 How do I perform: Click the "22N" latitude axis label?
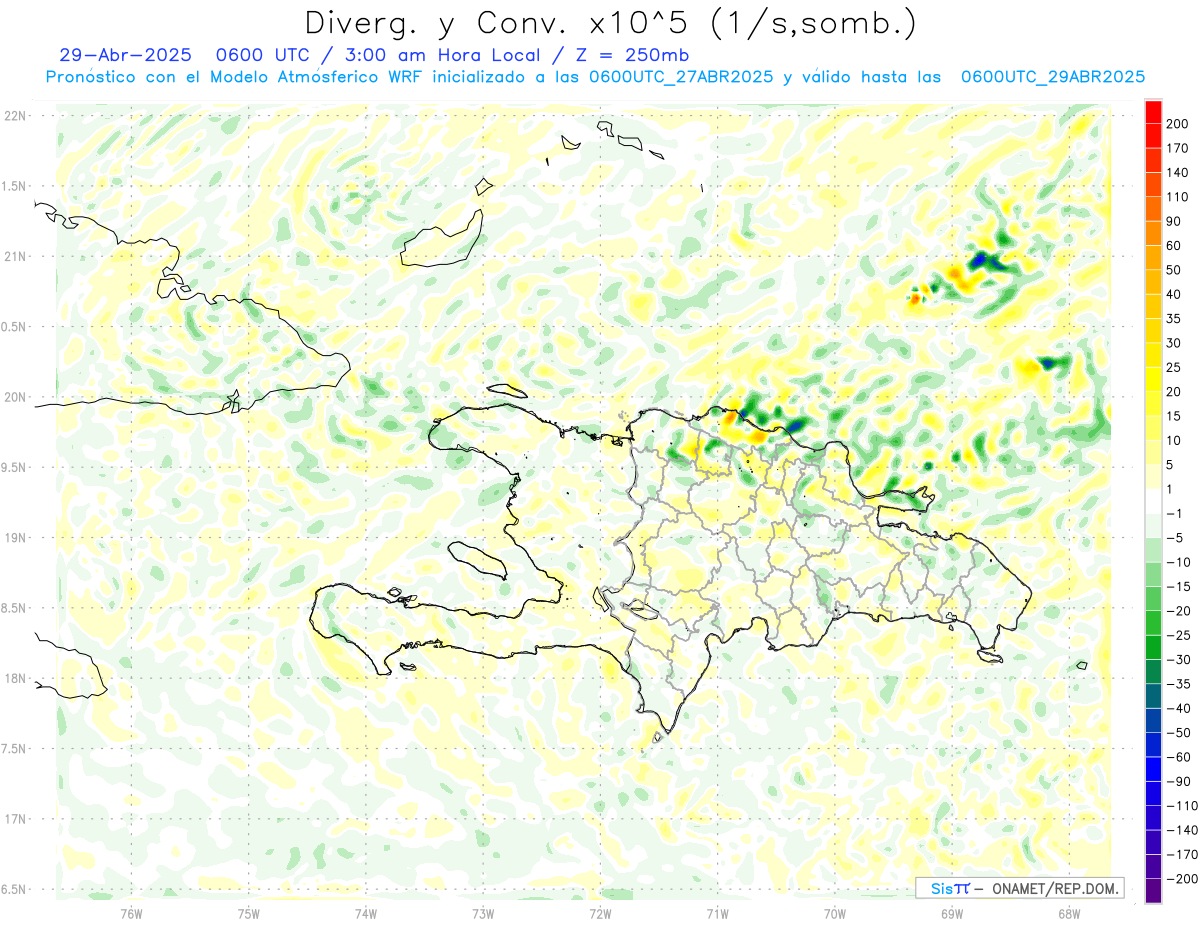(x=14, y=116)
